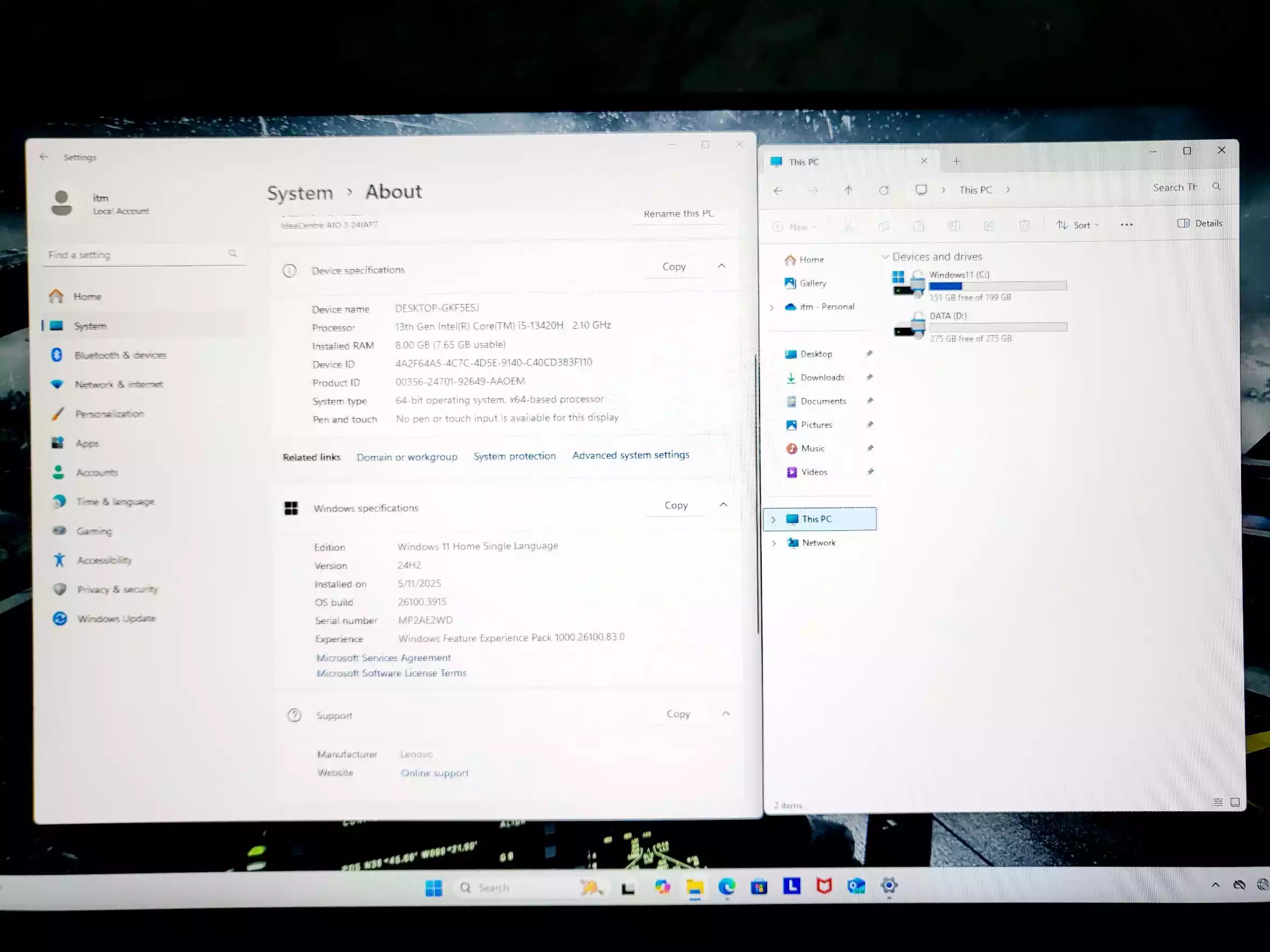This screenshot has width=1270, height=952.
Task: Click the Rename this PC button
Action: 679,214
